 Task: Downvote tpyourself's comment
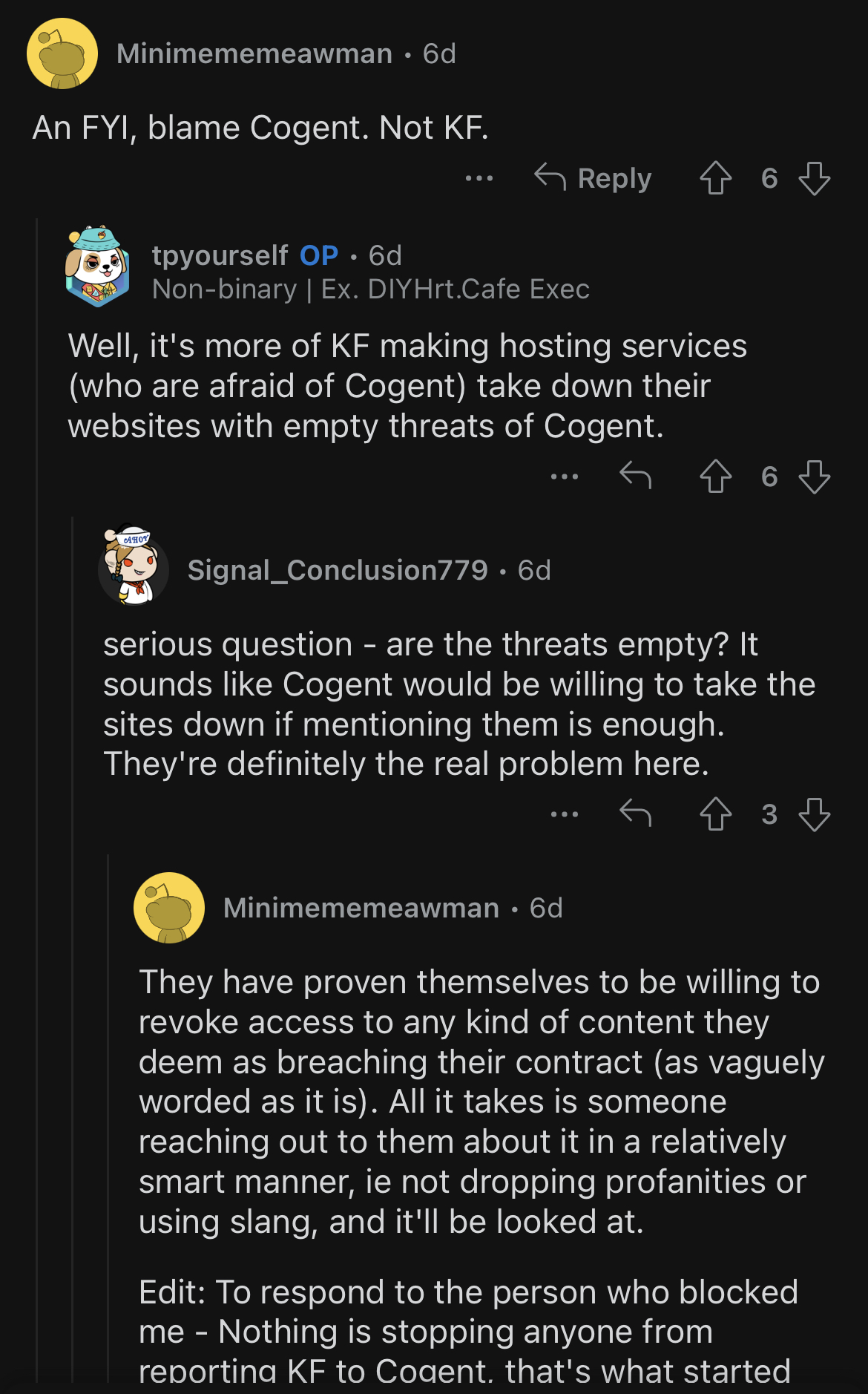coord(815,477)
